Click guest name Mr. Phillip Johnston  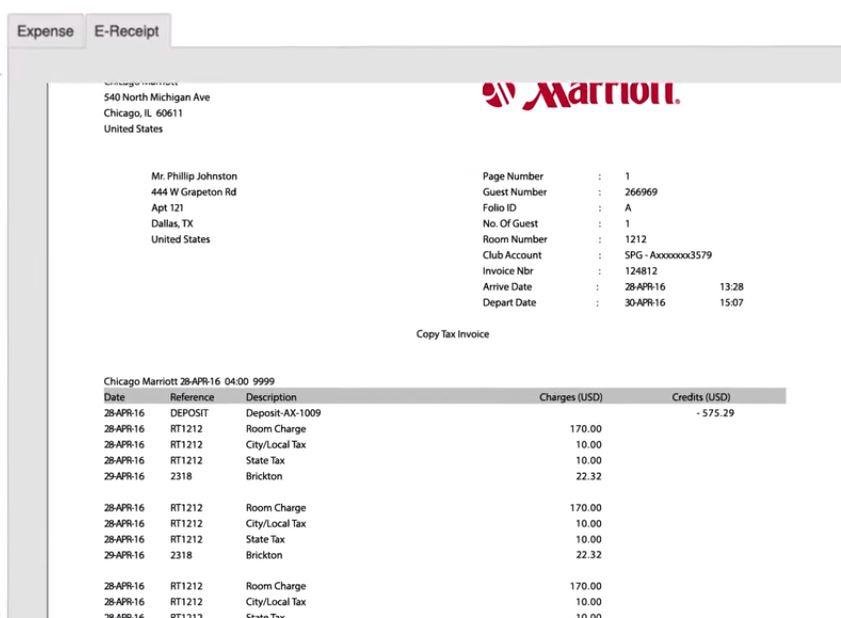click(x=194, y=176)
